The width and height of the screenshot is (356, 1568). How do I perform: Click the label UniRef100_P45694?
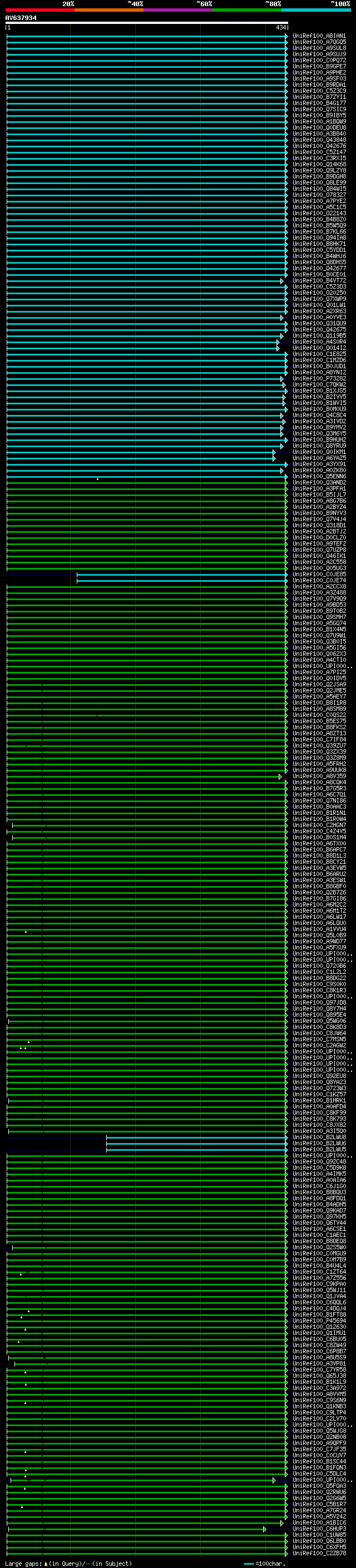coord(319,1322)
